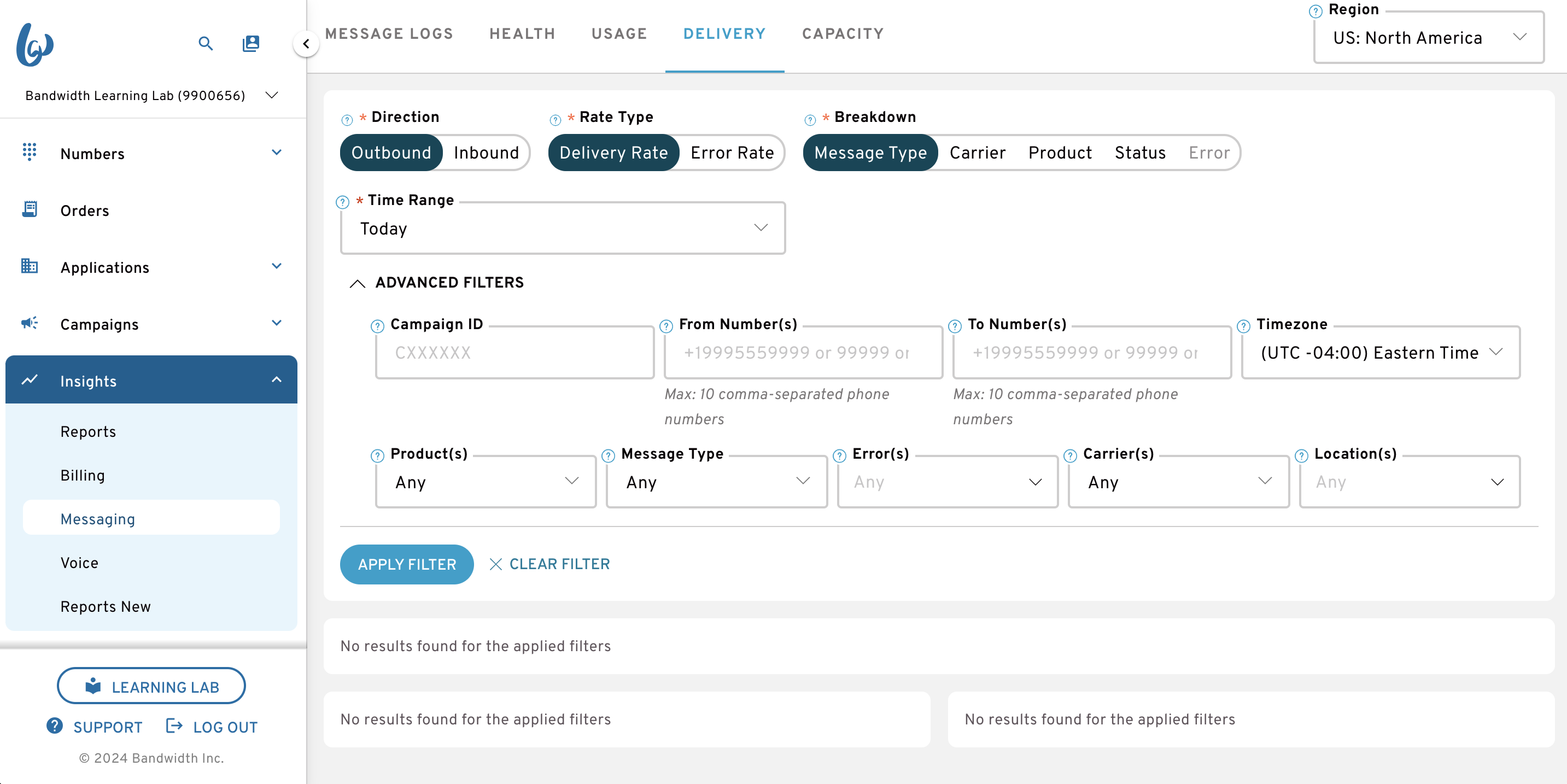Open help icon beside Product(s)

click(377, 455)
